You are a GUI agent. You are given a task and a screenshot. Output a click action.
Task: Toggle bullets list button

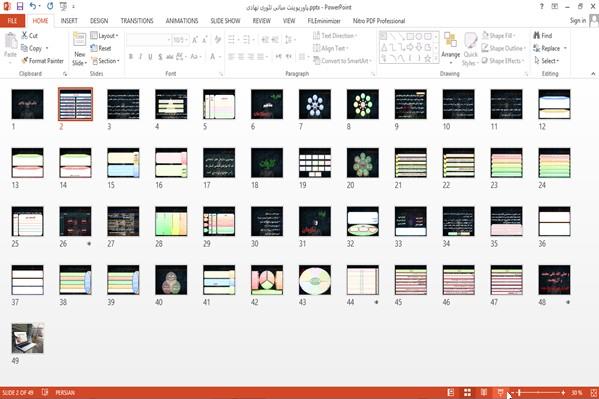(x=232, y=40)
